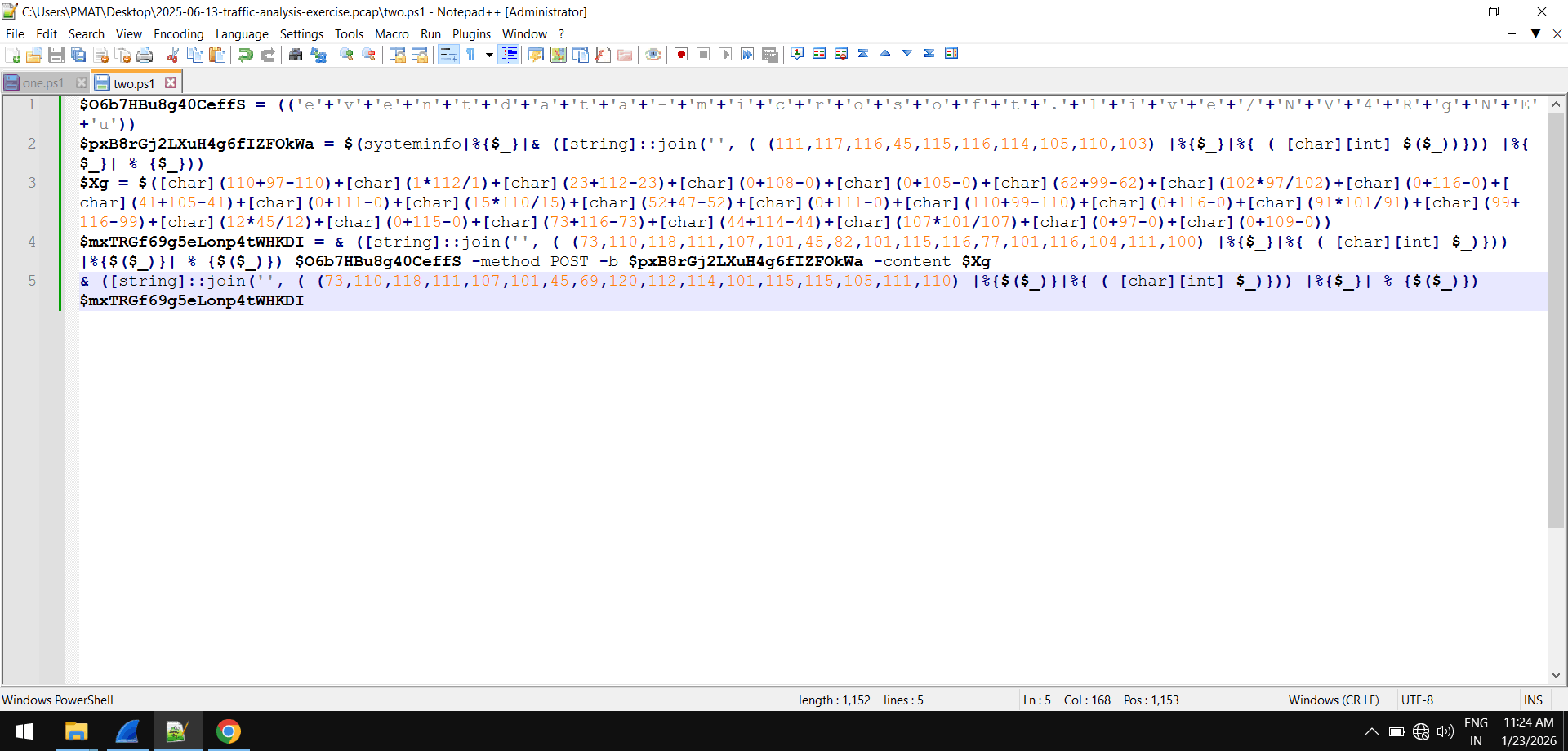Open the Encoding menu
Image resolution: width=1568 pixels, height=751 pixels.
(178, 34)
